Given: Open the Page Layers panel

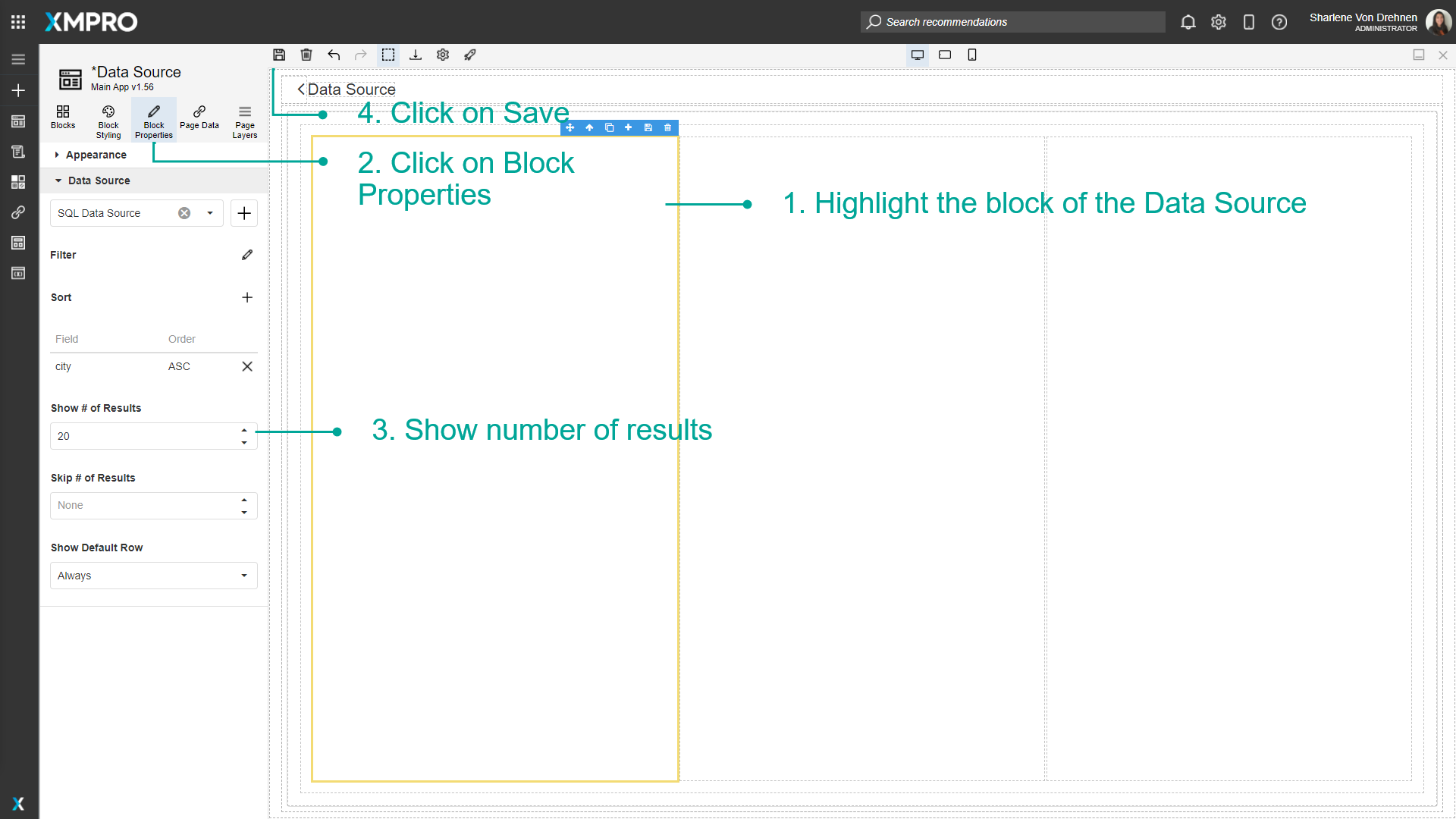Looking at the screenshot, I should [244, 120].
